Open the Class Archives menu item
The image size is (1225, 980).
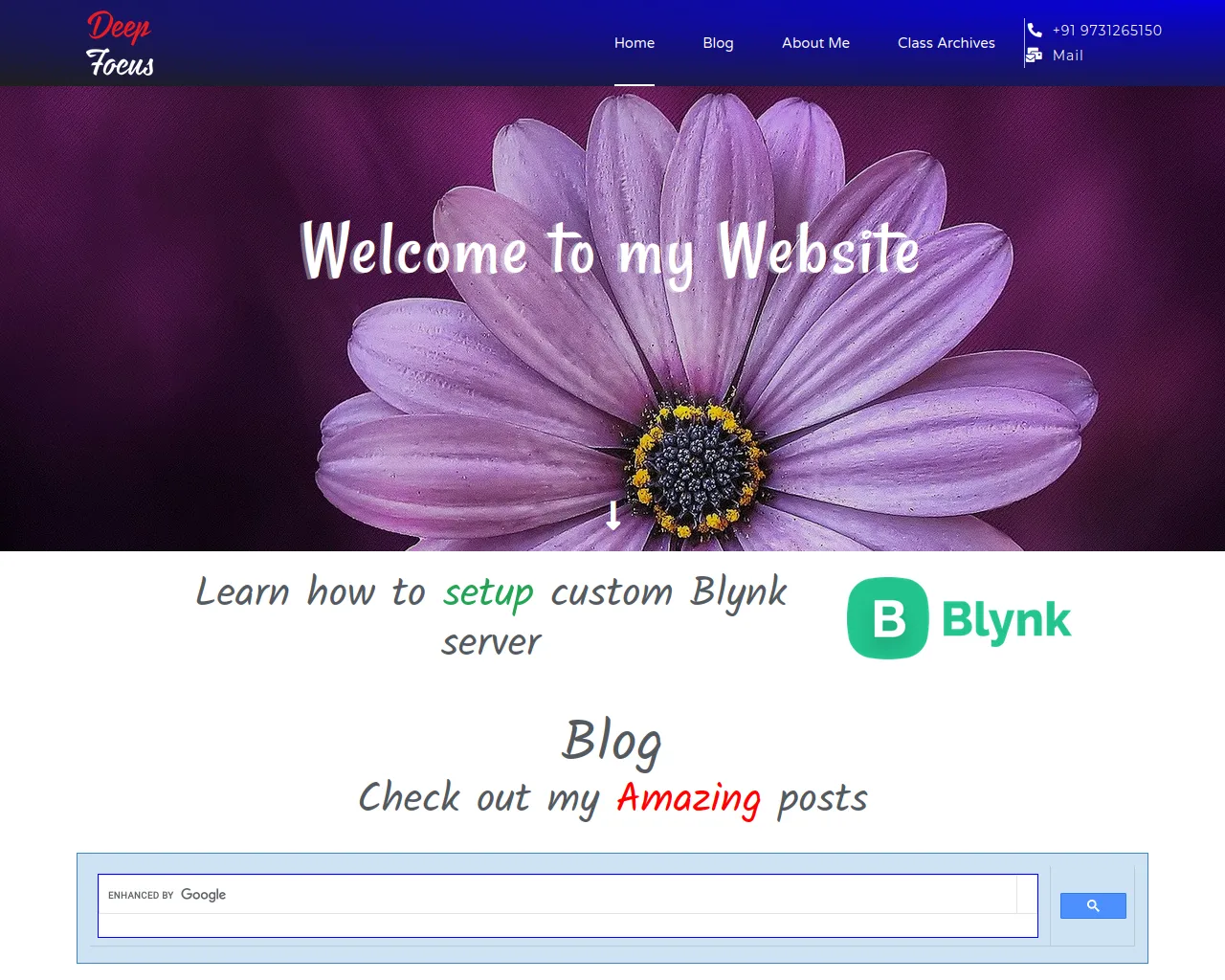click(x=947, y=43)
